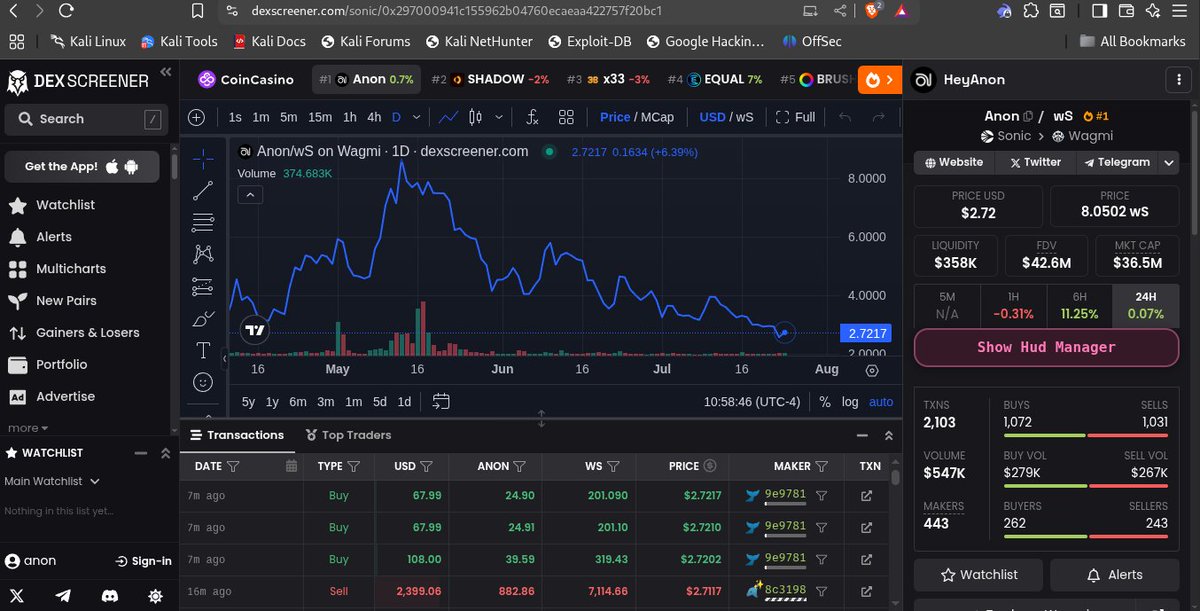Viewport: 1200px width, 611px height.
Task: Add a symbol with the plus icon
Action: point(197,117)
